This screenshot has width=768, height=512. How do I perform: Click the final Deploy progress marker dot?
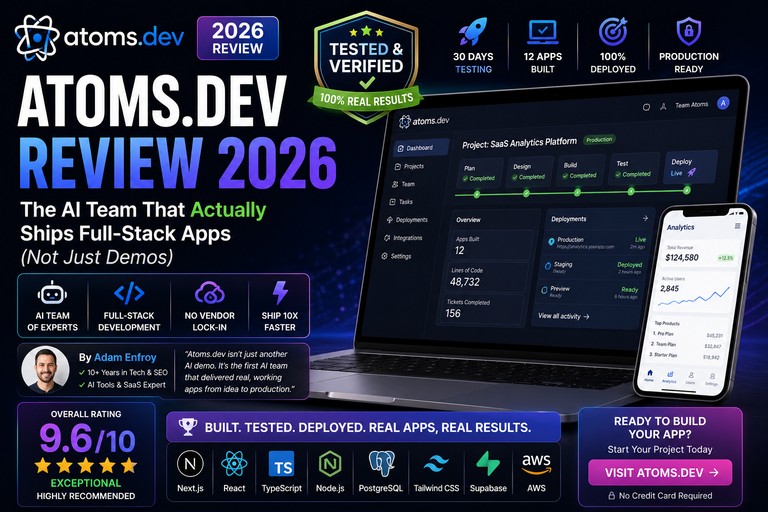tap(687, 190)
